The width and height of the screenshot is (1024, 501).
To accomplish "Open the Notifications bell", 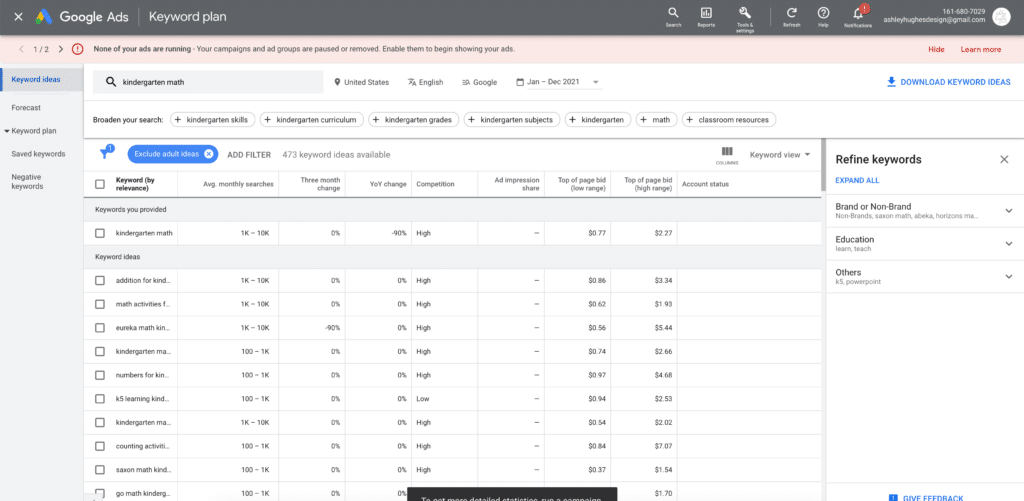I will pos(858,15).
